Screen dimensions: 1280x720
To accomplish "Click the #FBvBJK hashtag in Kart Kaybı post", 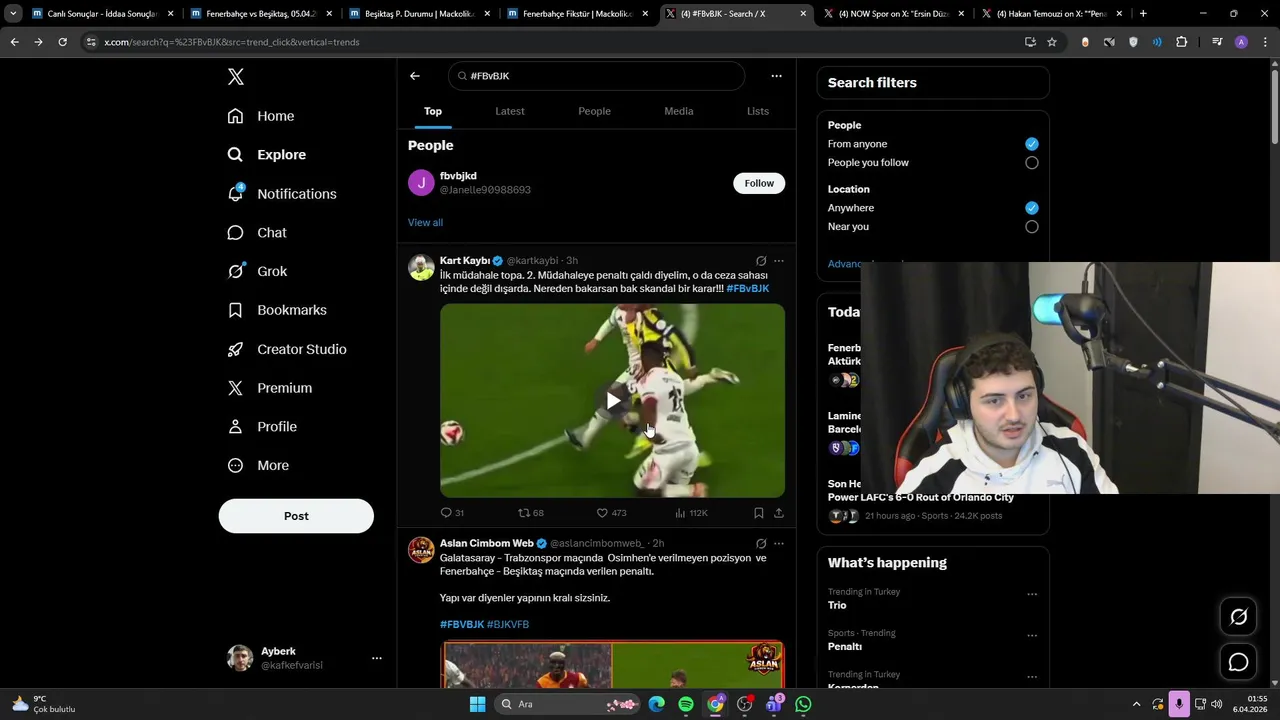I will coord(748,289).
